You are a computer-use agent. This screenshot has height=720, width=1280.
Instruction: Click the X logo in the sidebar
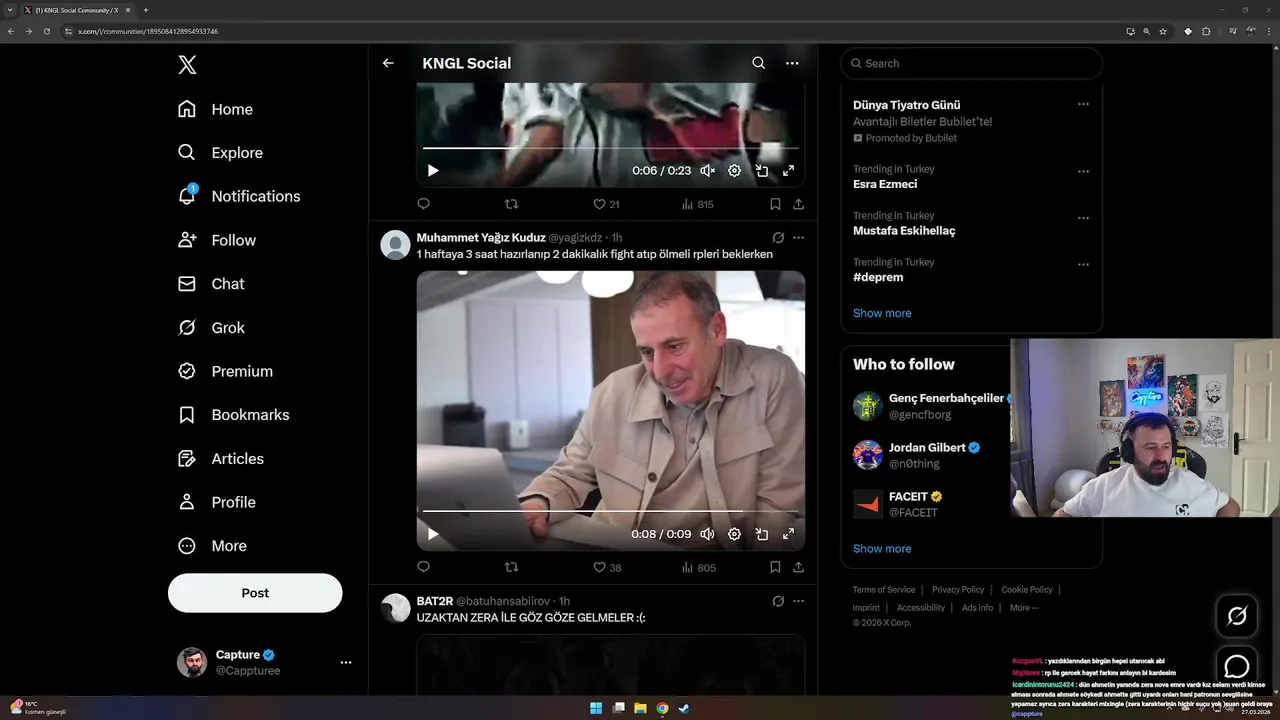(187, 65)
